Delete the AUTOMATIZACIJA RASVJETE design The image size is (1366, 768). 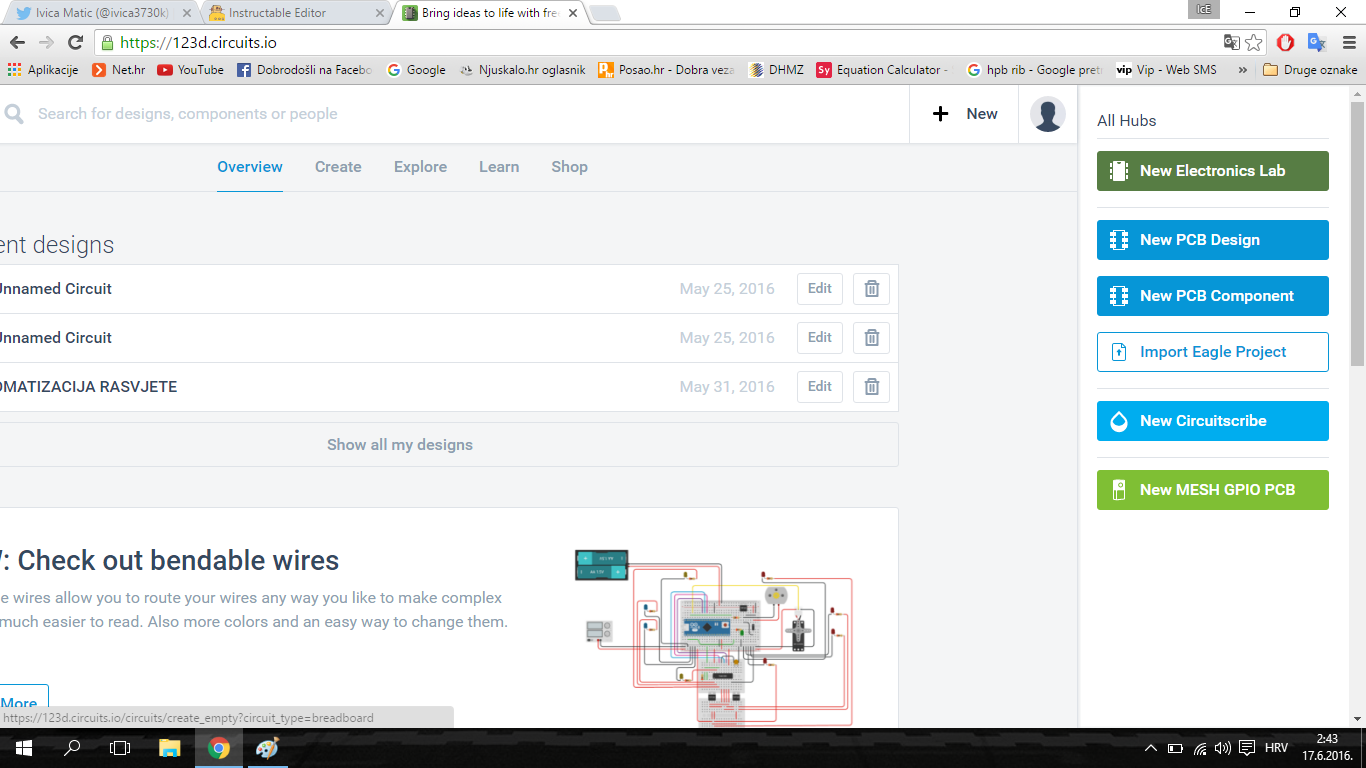tap(871, 387)
